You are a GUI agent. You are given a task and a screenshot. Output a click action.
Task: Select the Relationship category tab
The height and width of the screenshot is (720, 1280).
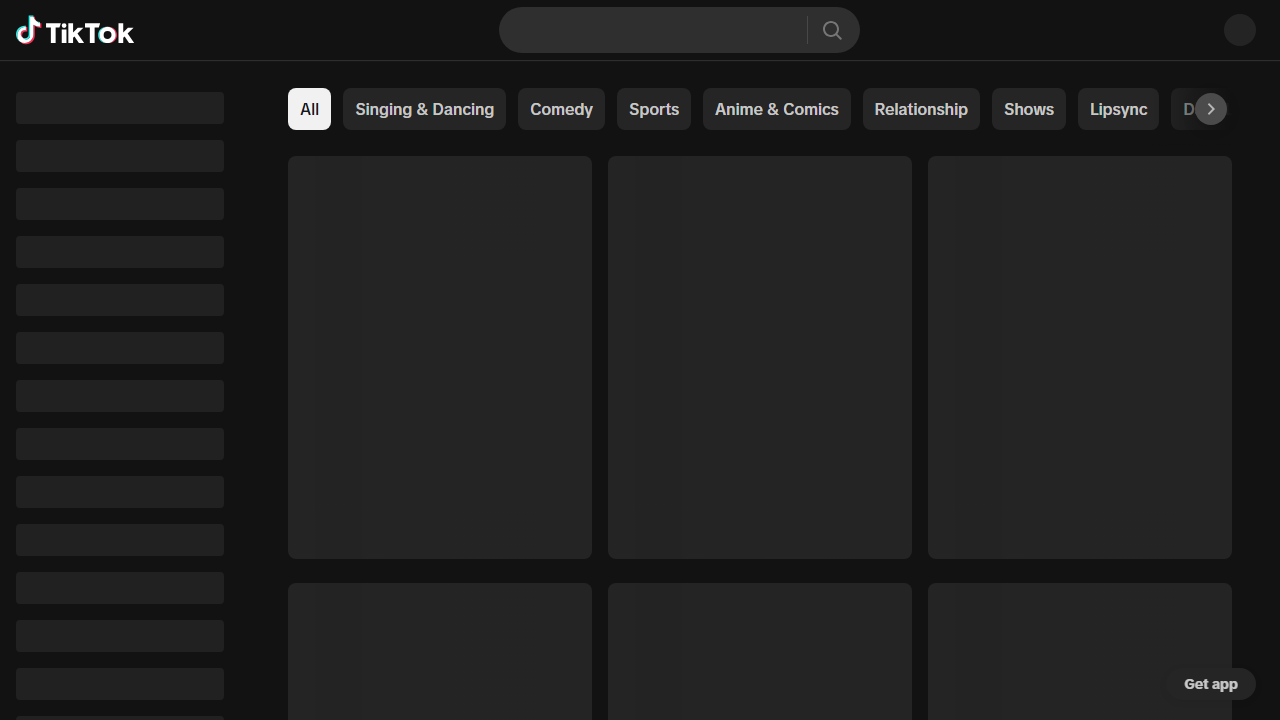tap(921, 109)
